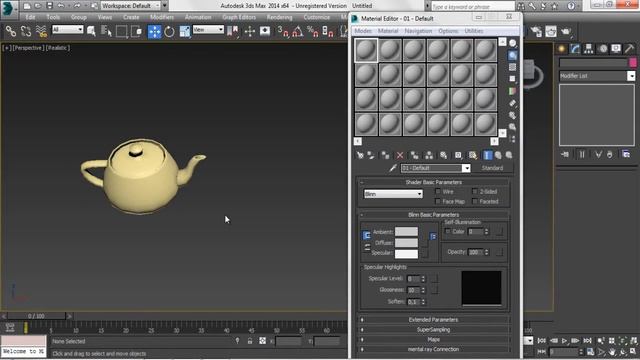Open the All selection filter dropdown
640x360 pixels.
(x=68, y=29)
